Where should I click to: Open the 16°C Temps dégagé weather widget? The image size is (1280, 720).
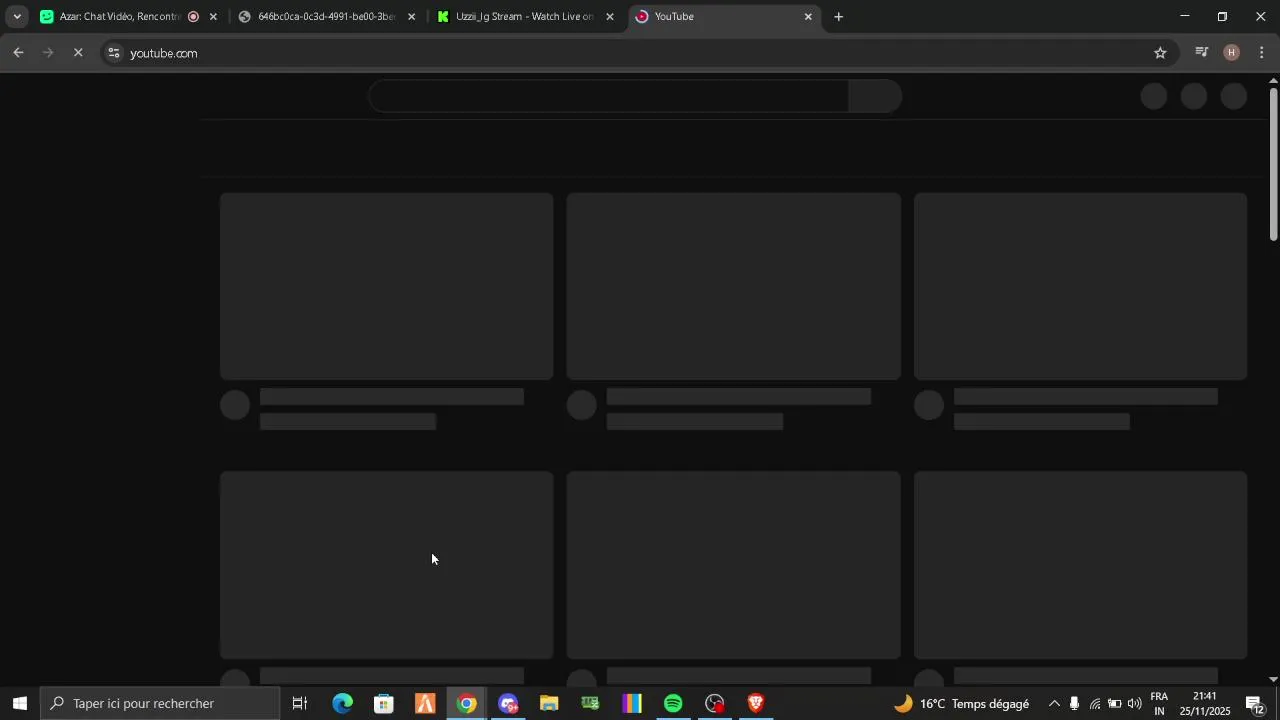(962, 704)
